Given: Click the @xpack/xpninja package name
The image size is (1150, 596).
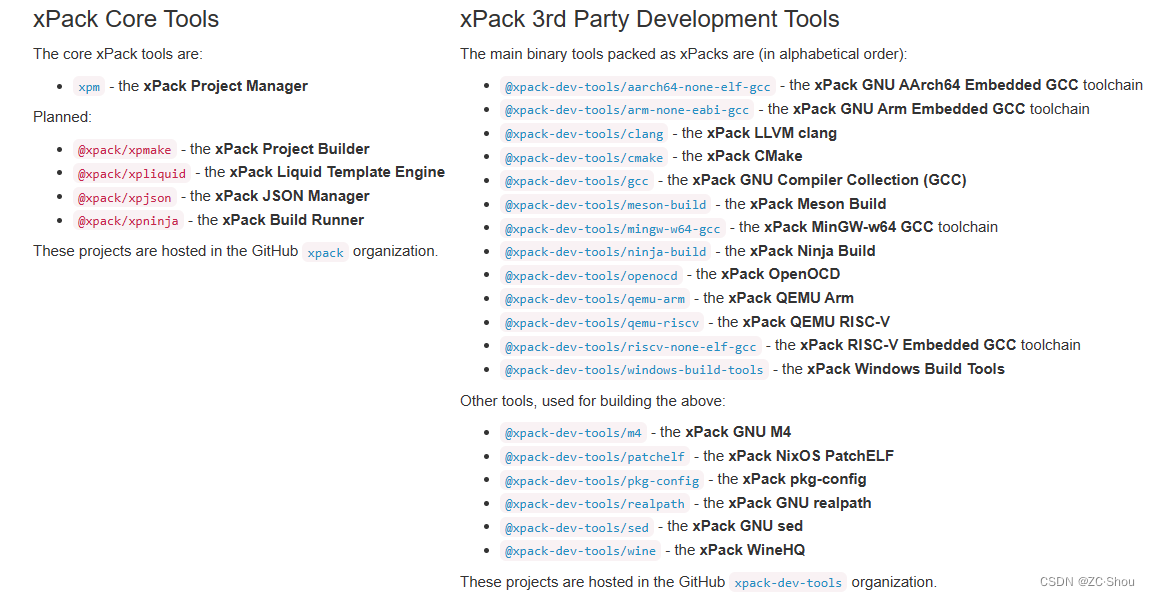Looking at the screenshot, I should [128, 221].
